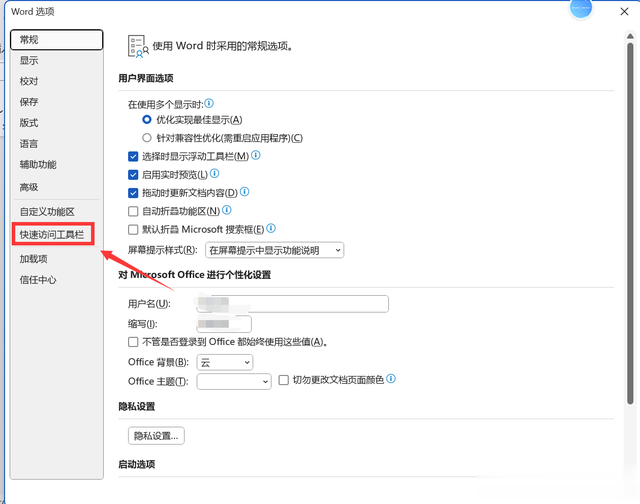Open 保存 options category
Image resolution: width=640 pixels, height=504 pixels.
[x=57, y=102]
